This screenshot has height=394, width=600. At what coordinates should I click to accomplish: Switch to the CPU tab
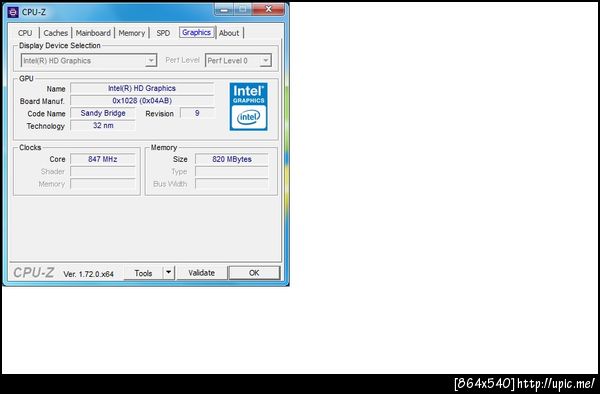[x=25, y=33]
